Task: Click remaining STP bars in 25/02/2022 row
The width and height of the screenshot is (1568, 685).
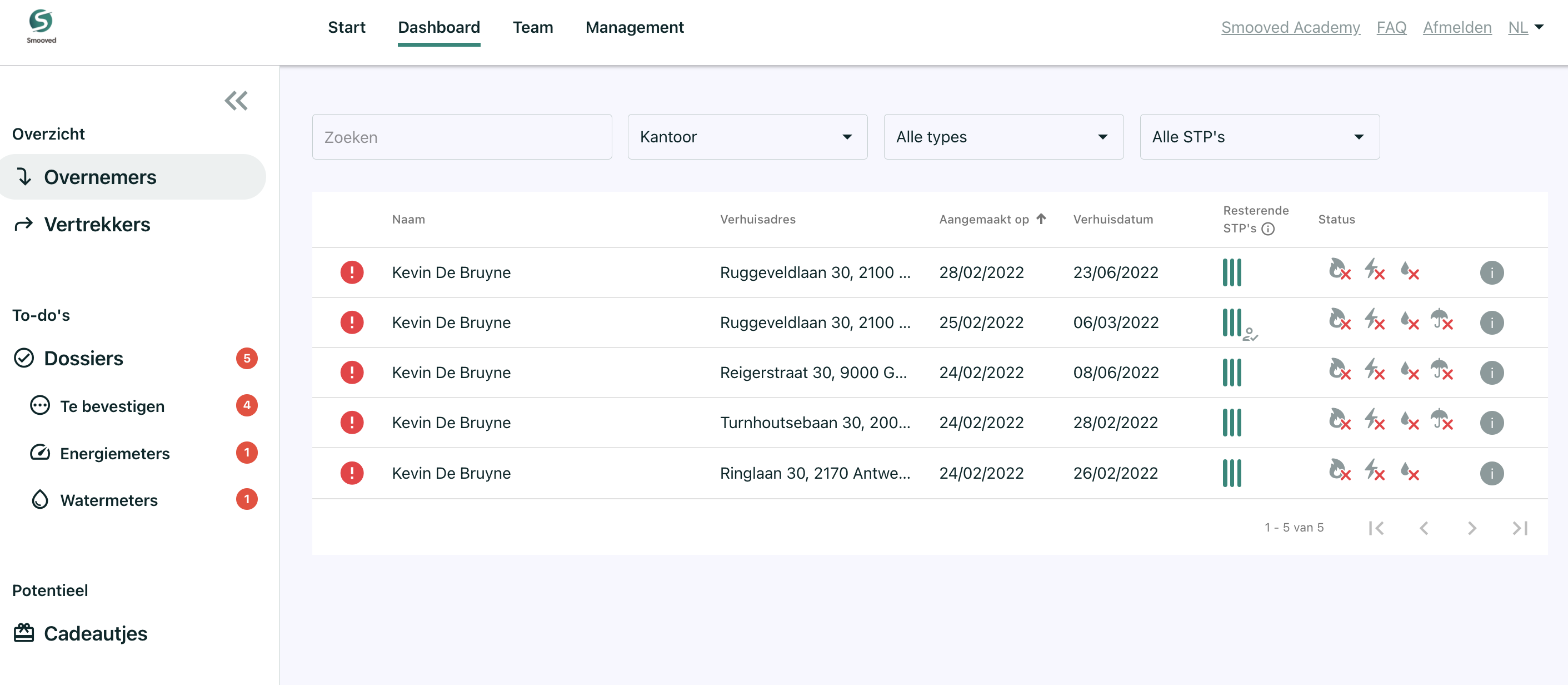Action: pos(1231,322)
